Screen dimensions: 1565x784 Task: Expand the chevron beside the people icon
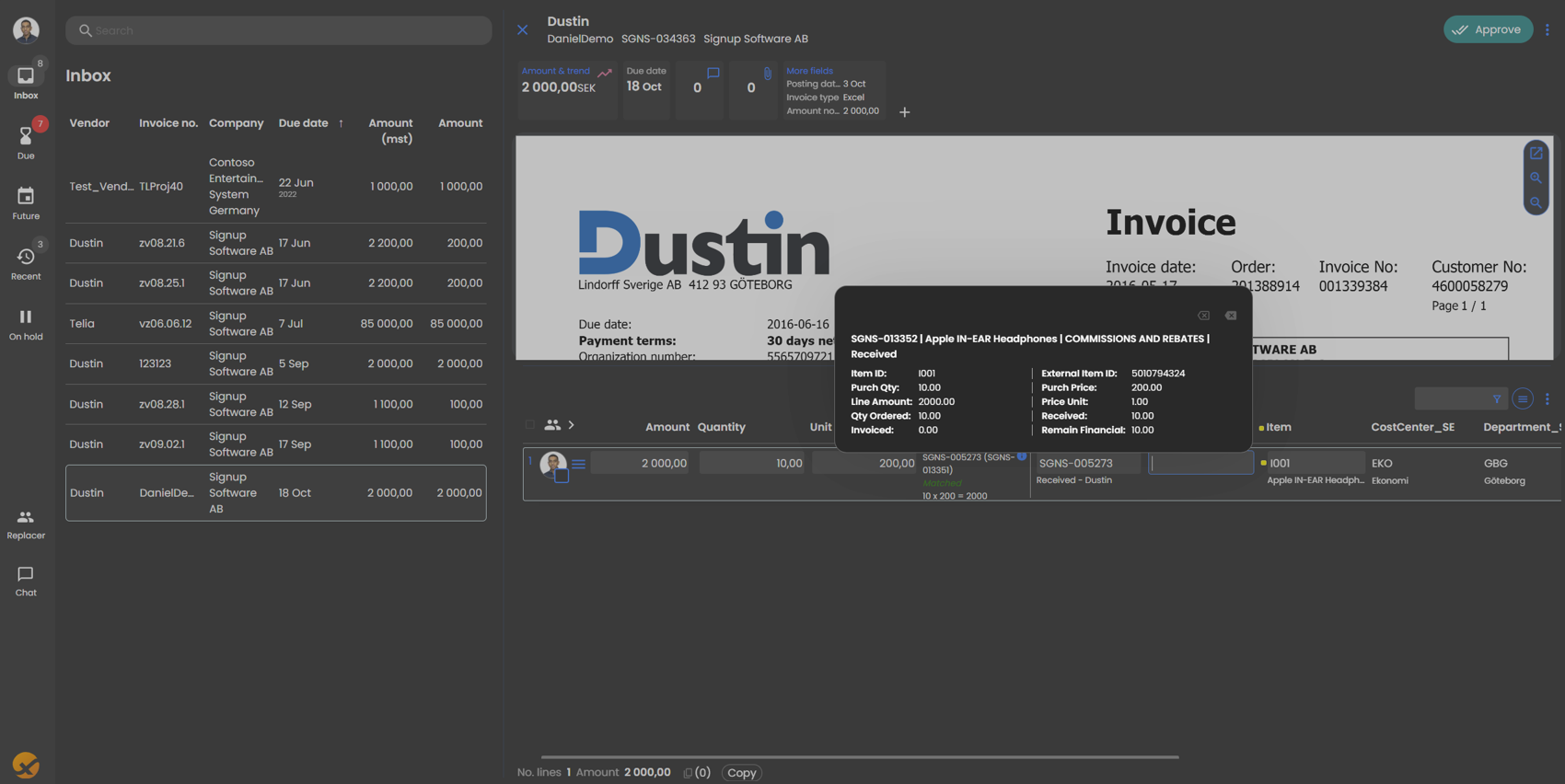(x=572, y=425)
